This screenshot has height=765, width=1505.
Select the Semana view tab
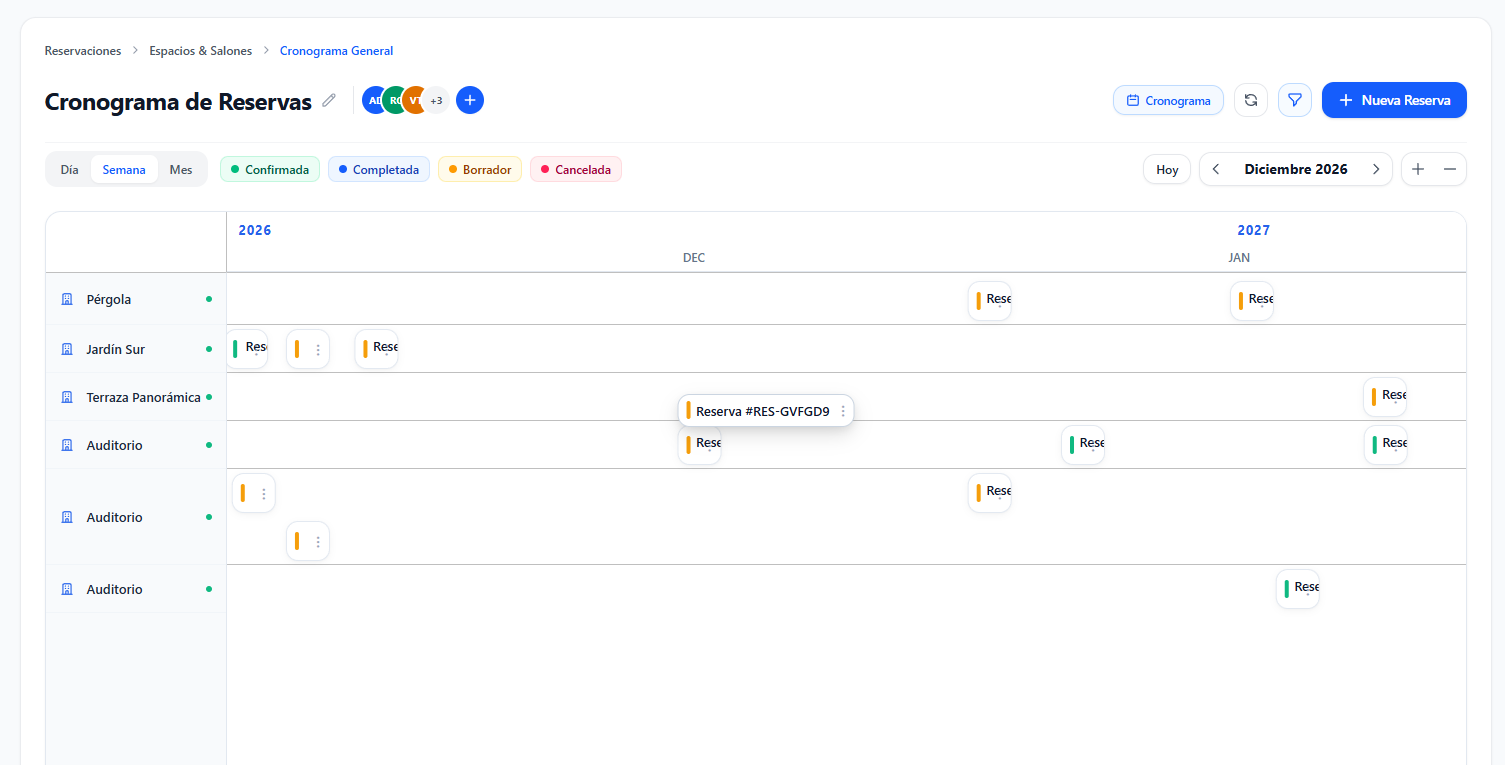pyautogui.click(x=124, y=169)
